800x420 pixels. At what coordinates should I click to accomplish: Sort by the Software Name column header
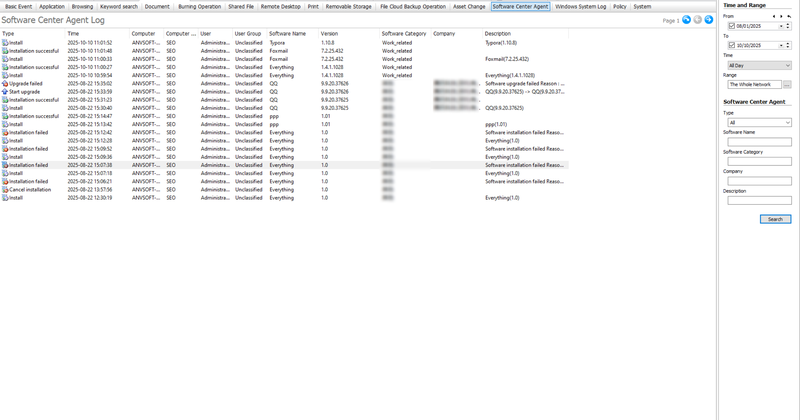click(x=293, y=34)
